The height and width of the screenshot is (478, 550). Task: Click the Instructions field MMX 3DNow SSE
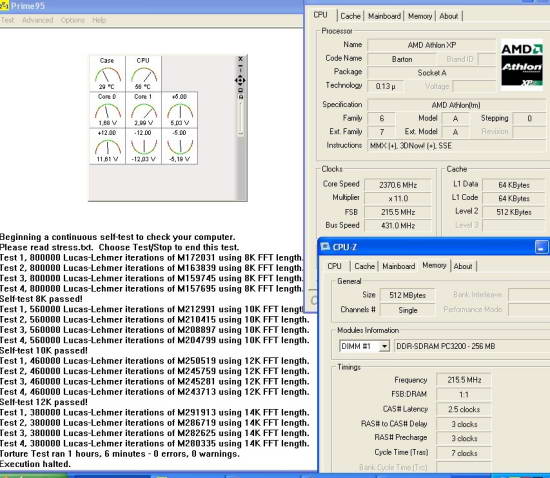pyautogui.click(x=456, y=146)
